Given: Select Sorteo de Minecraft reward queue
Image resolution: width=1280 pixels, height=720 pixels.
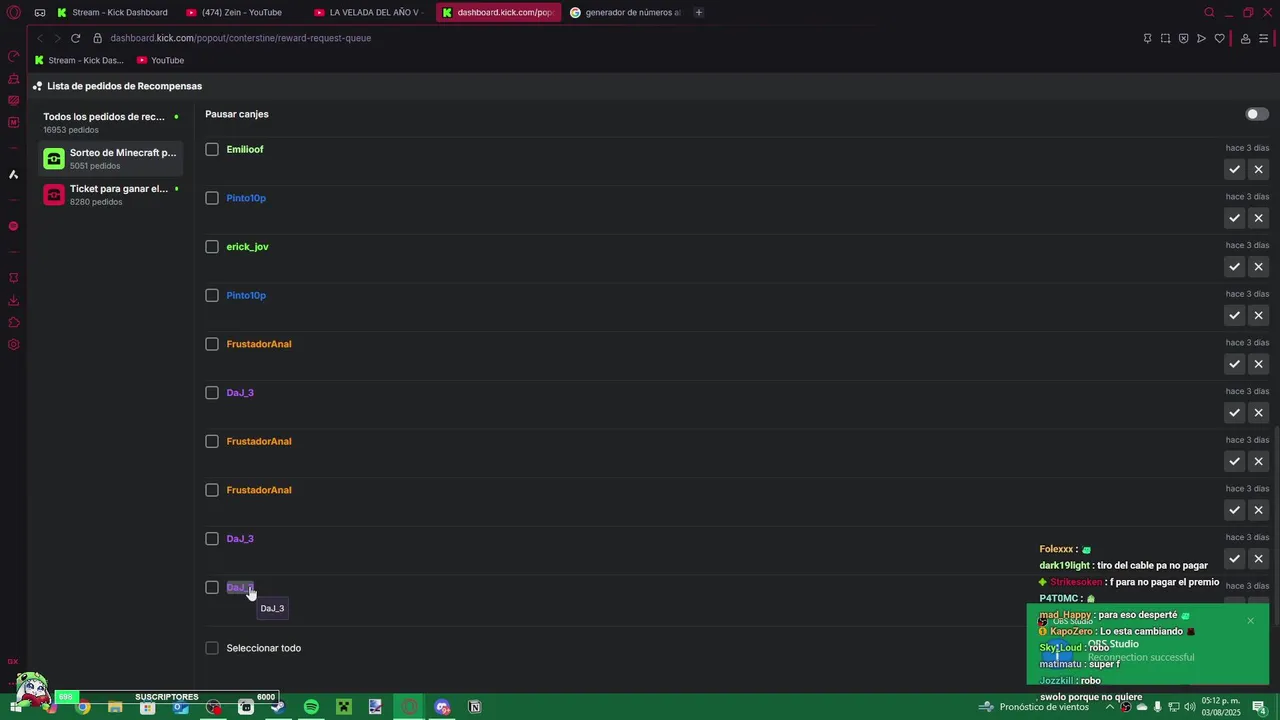Looking at the screenshot, I should coord(111,159).
